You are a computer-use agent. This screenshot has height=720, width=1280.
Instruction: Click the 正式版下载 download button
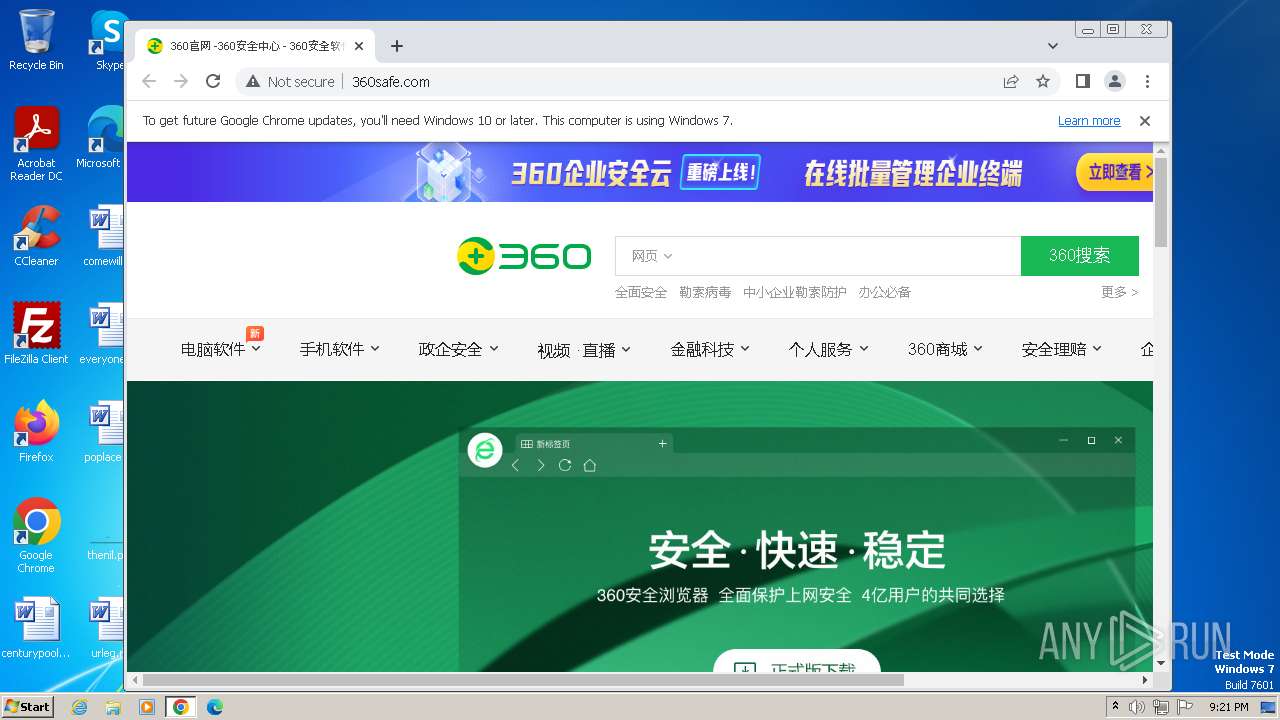[796, 661]
